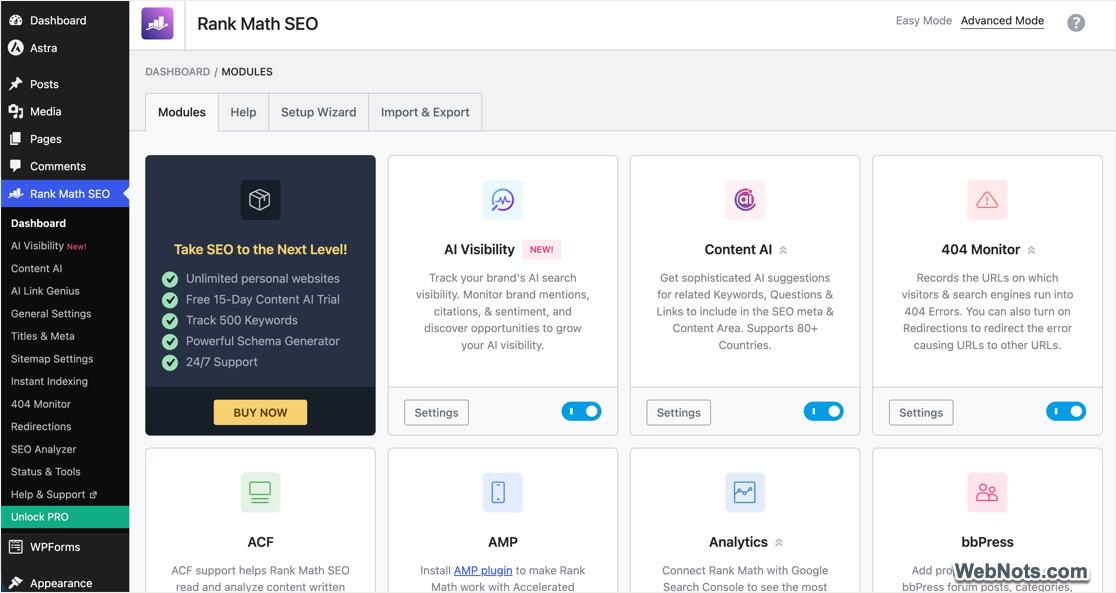The height and width of the screenshot is (593, 1116).
Task: Switch to Easy Mode
Action: coord(923,21)
